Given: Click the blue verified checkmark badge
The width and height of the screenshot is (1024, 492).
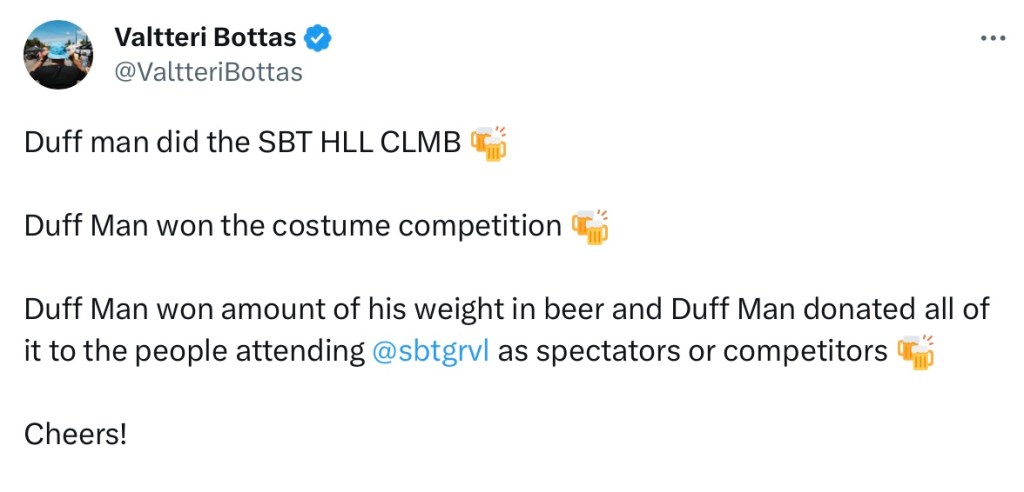Looking at the screenshot, I should 319,39.
